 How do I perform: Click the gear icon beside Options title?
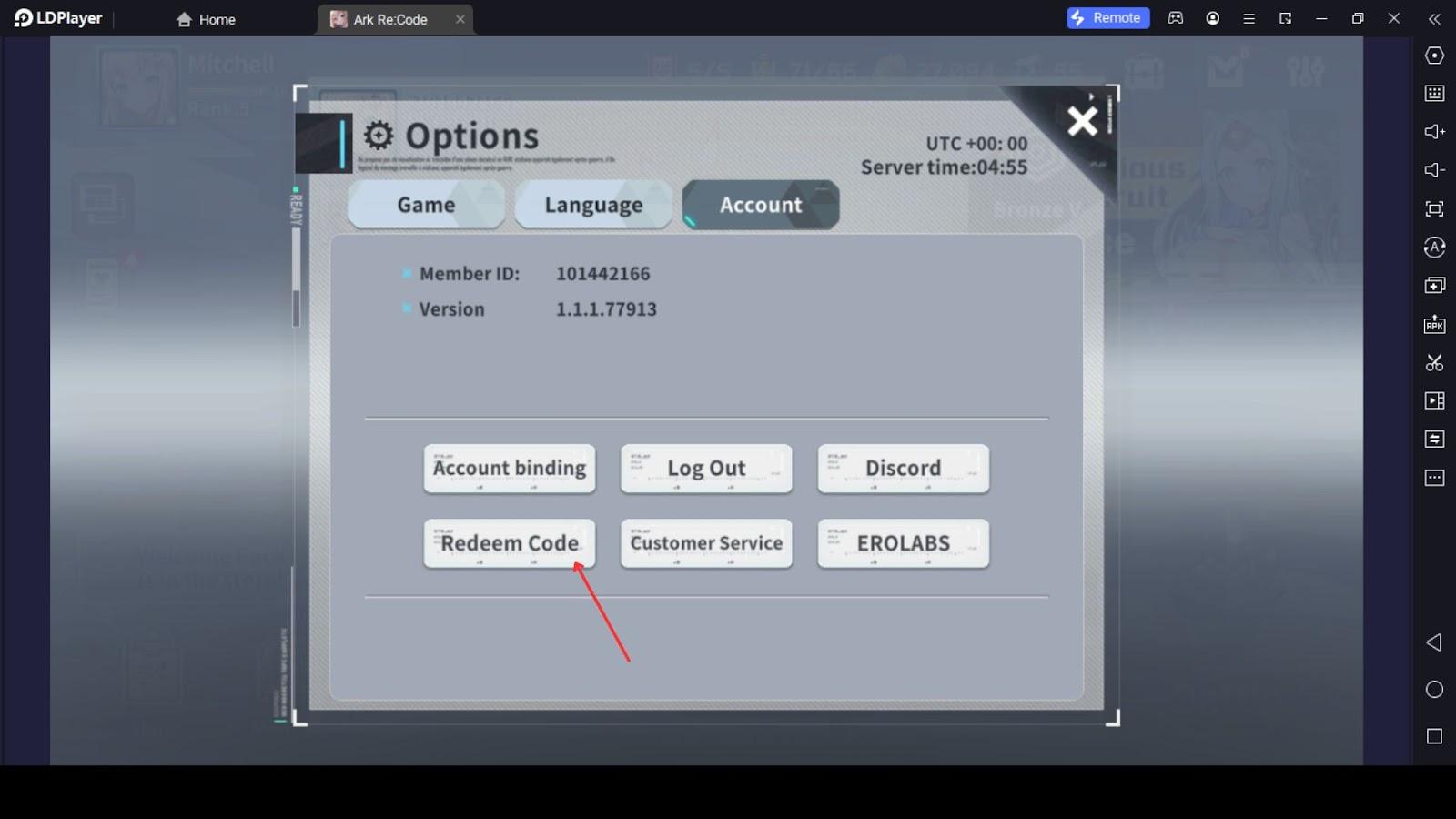pos(379,136)
